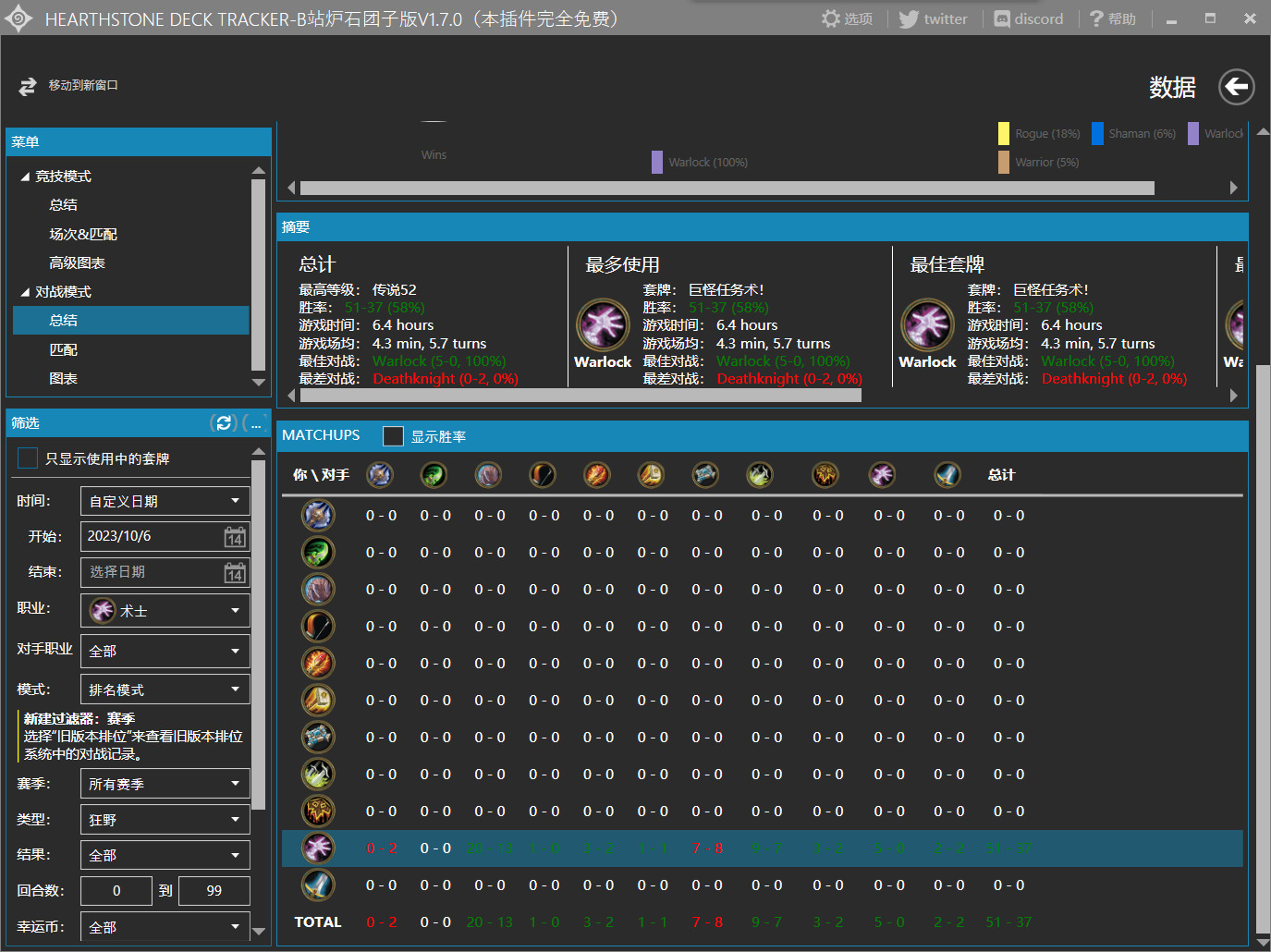
Task: Click the refresh icon in the 筛选 header
Action: 224,422
